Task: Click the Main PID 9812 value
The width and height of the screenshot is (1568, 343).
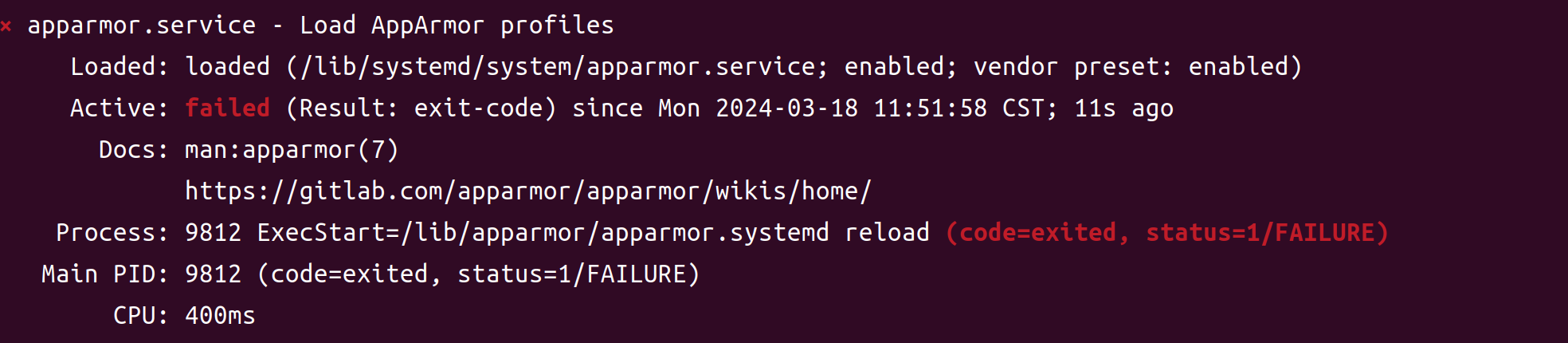Action: (x=213, y=274)
